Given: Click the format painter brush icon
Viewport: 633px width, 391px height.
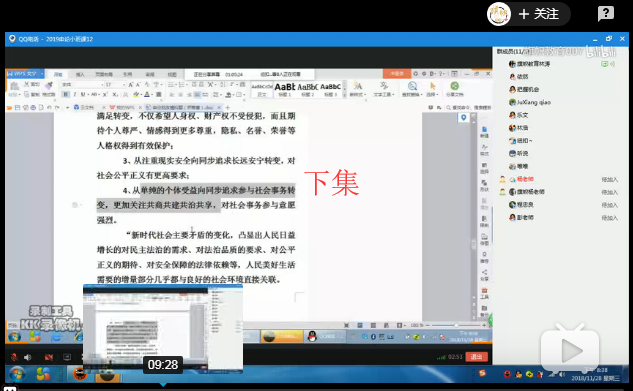Looking at the screenshot, I should tap(49, 86).
